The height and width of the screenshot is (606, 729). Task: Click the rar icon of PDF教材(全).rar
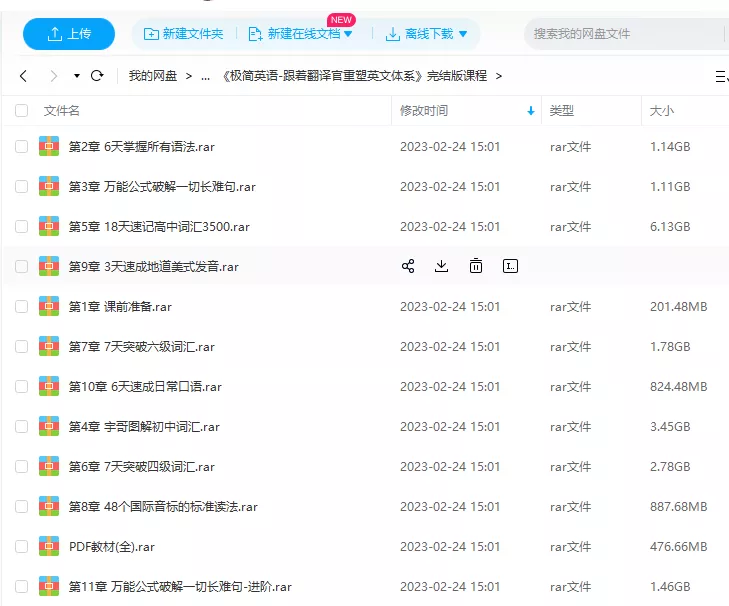click(49, 546)
